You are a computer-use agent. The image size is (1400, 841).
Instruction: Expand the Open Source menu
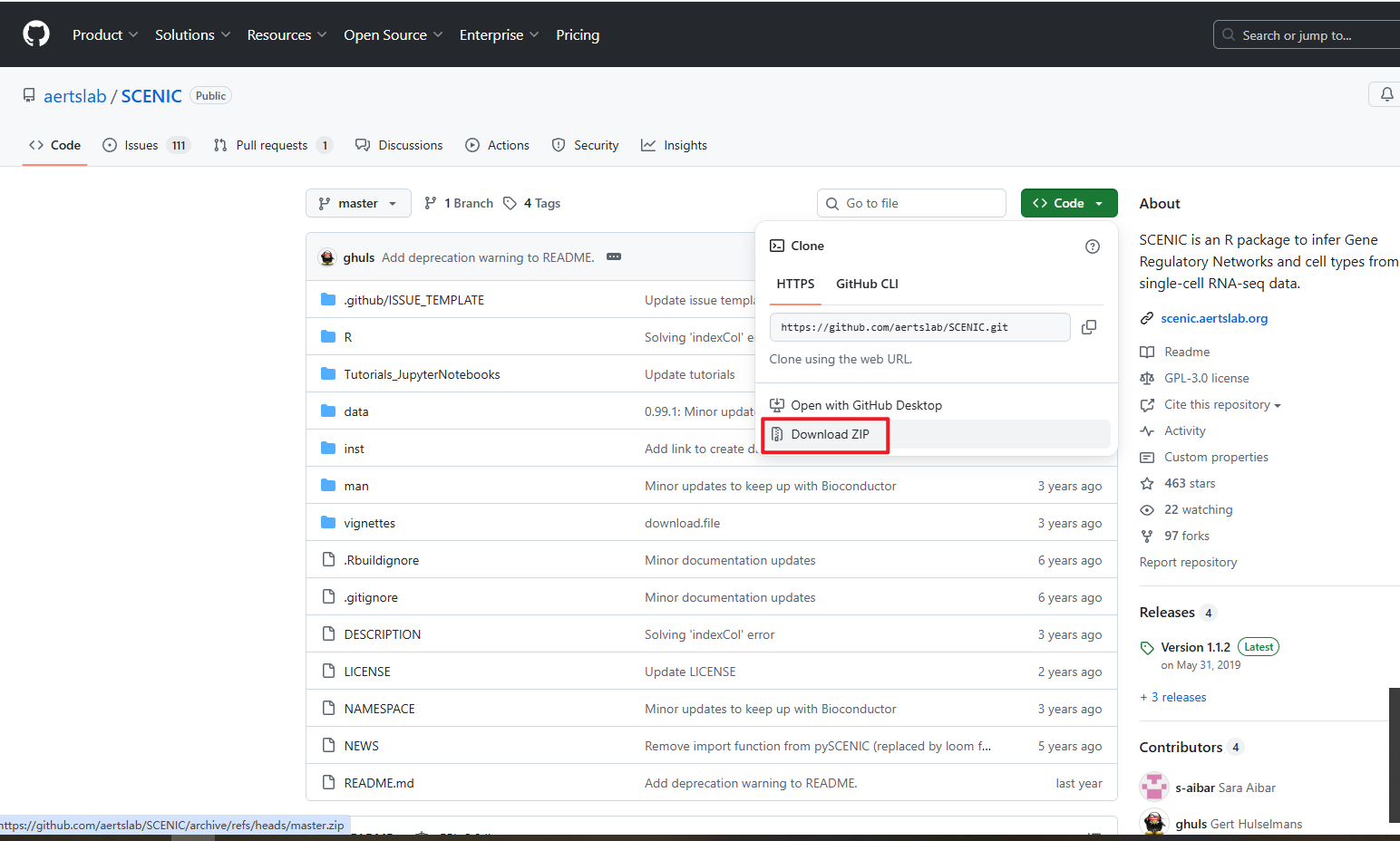pos(393,34)
